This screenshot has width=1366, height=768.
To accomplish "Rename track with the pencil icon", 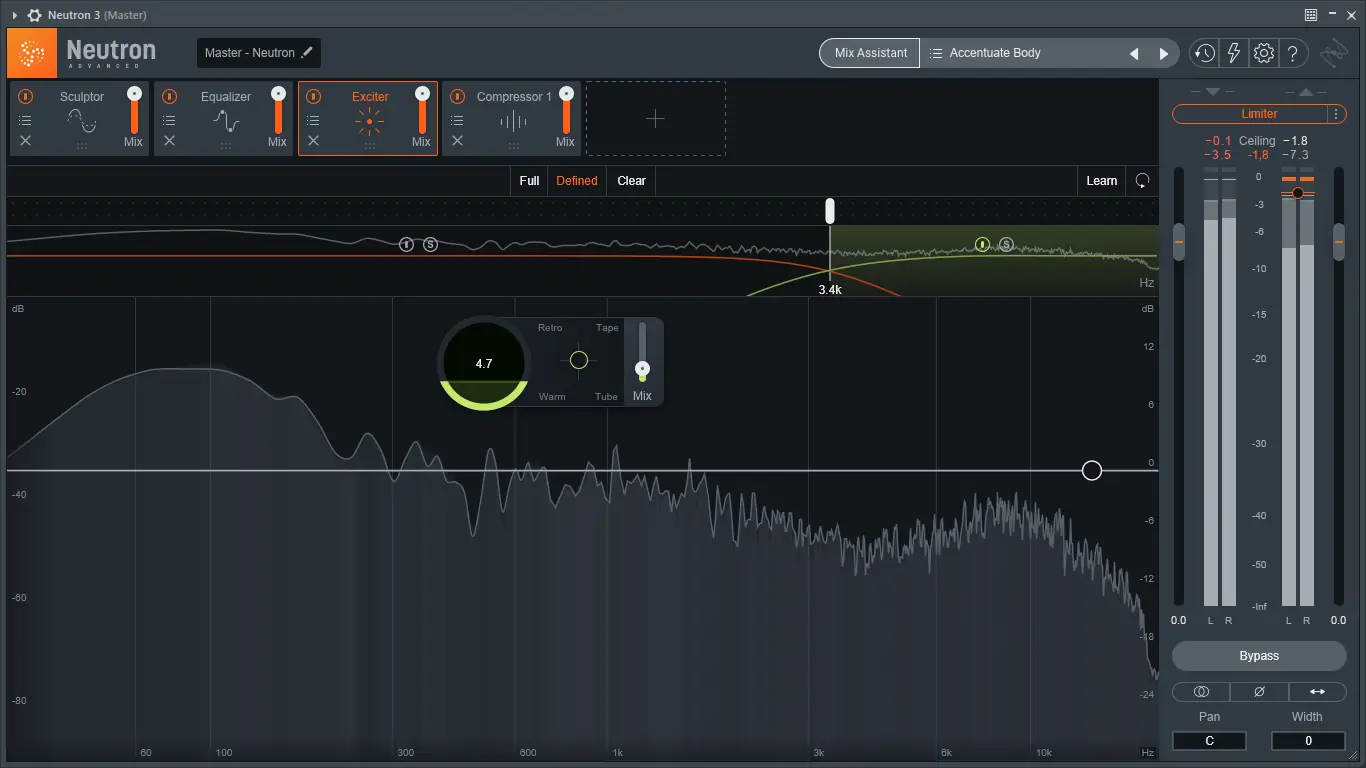I will pyautogui.click(x=307, y=52).
